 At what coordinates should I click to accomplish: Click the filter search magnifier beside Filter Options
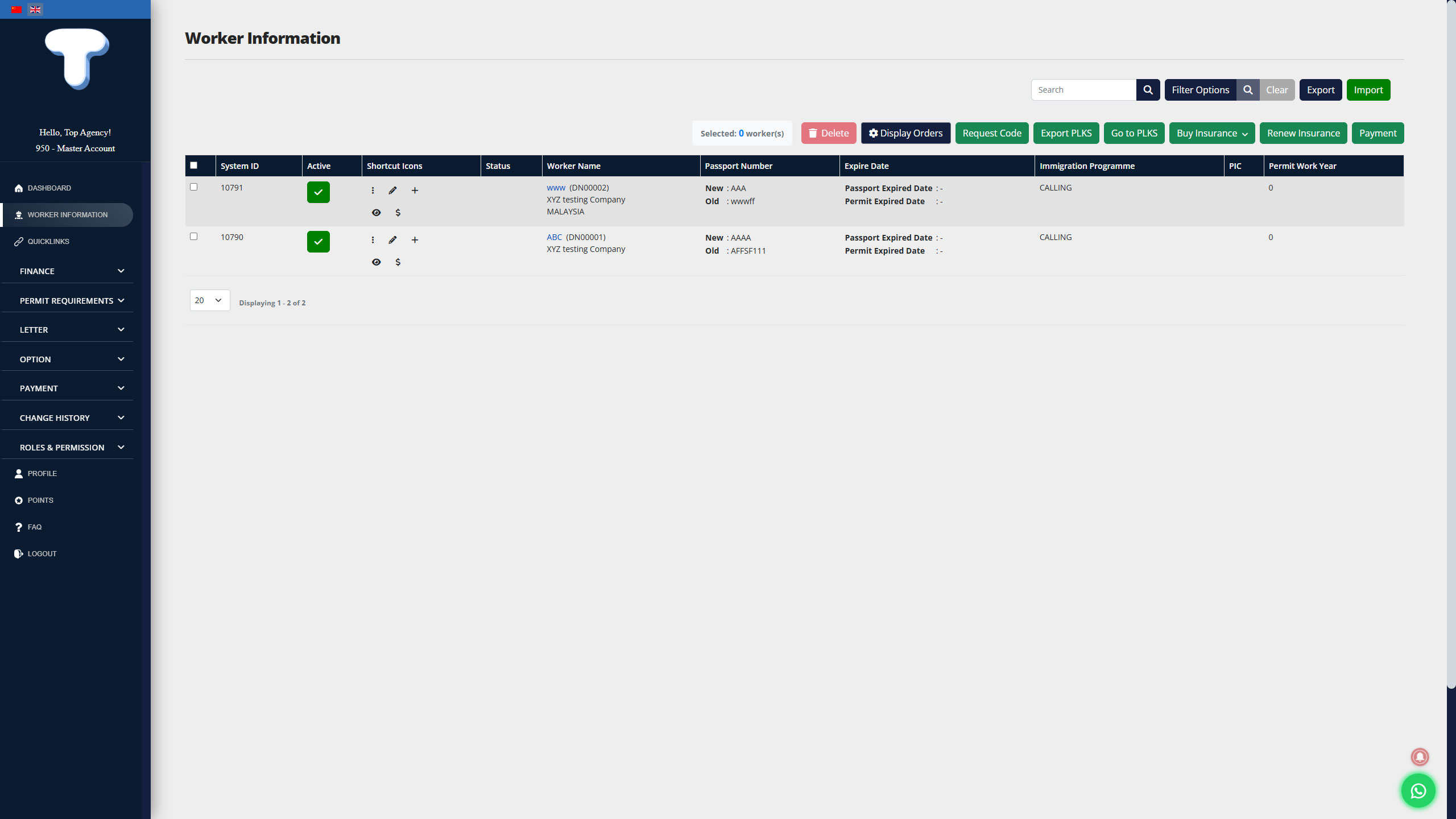point(1248,90)
